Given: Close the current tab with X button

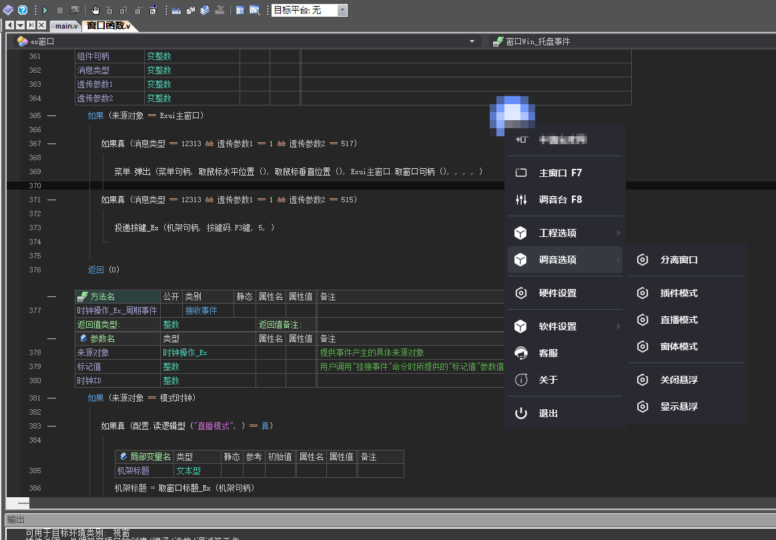Looking at the screenshot, I should [x=39, y=25].
